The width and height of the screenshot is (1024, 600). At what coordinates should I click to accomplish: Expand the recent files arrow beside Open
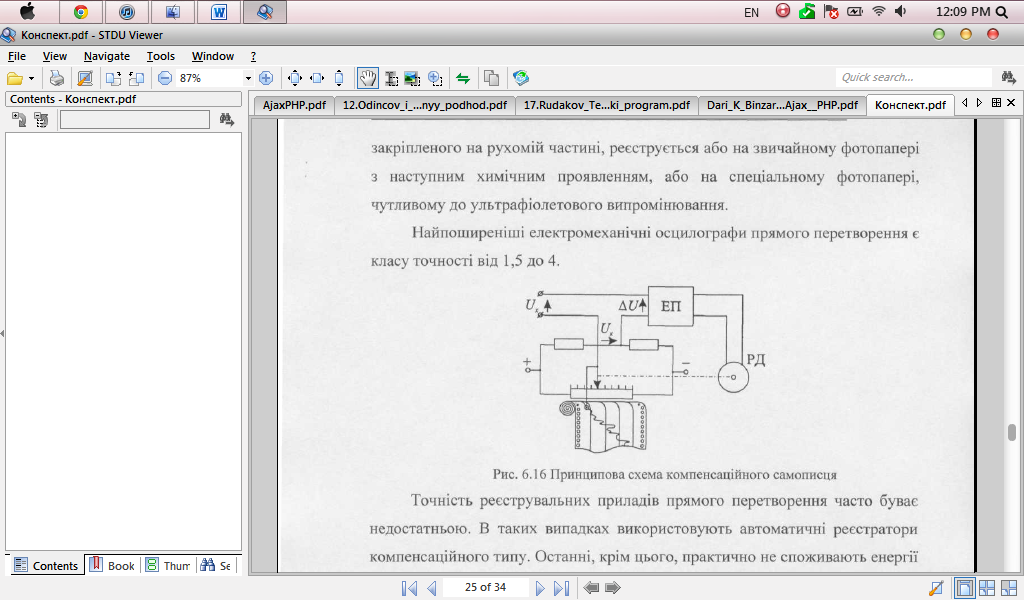tap(31, 78)
